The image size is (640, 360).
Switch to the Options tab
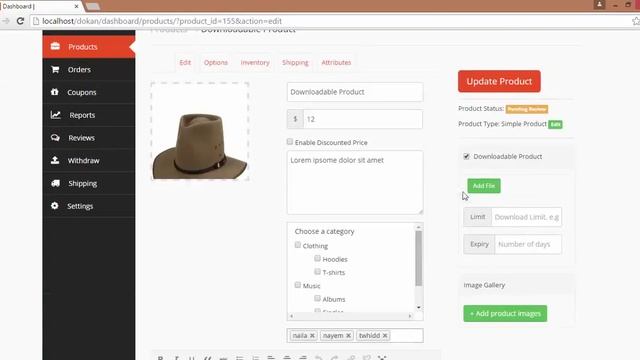216,62
